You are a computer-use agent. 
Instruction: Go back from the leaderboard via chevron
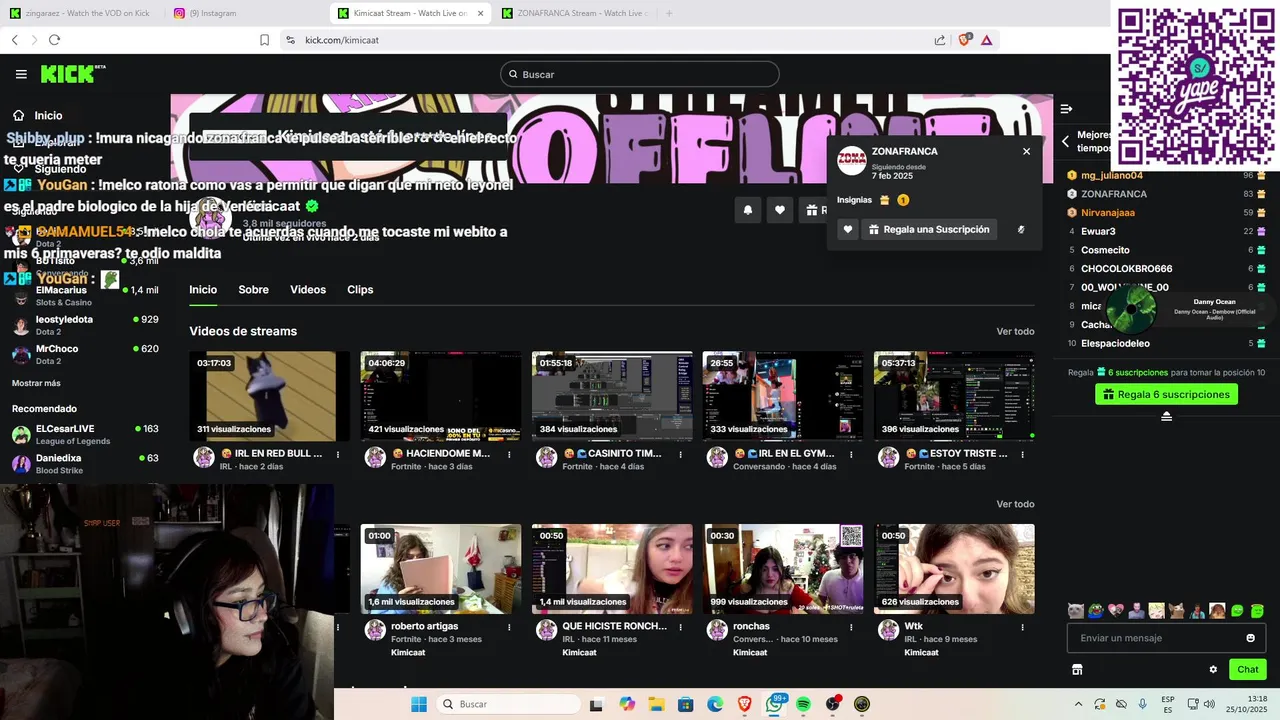pos(1066,141)
